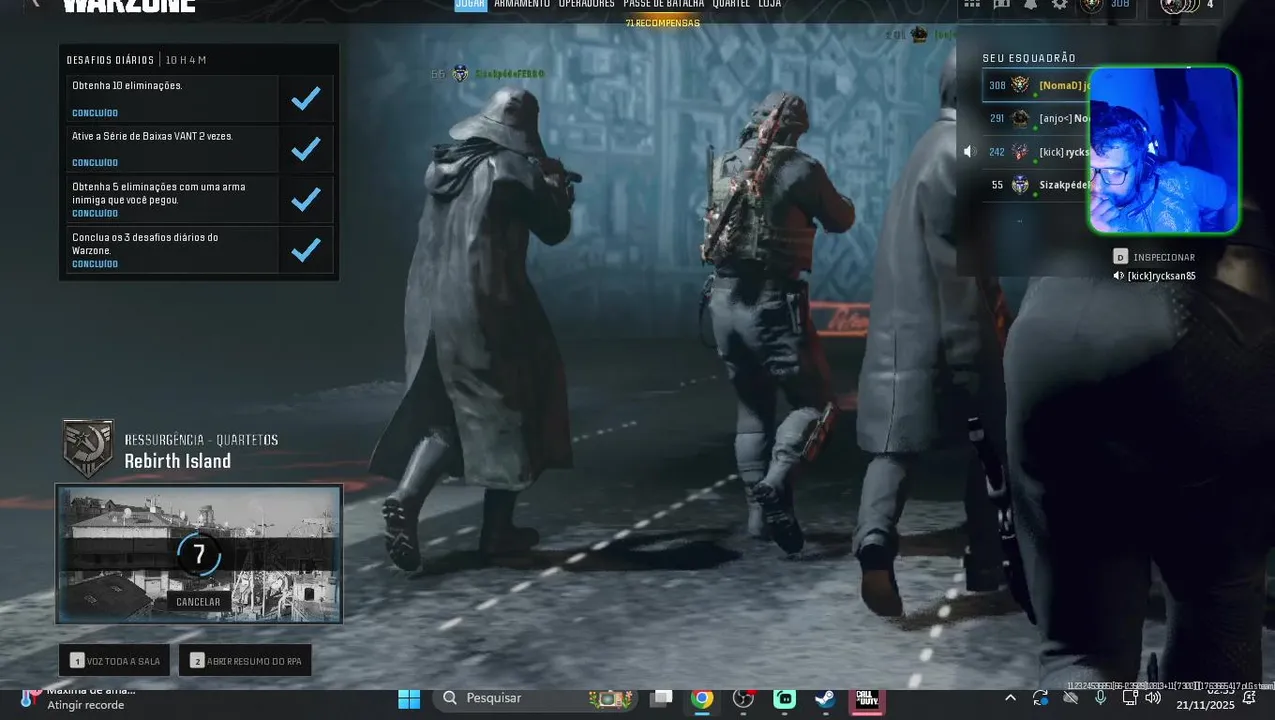Open Steam from the taskbar

click(x=826, y=698)
